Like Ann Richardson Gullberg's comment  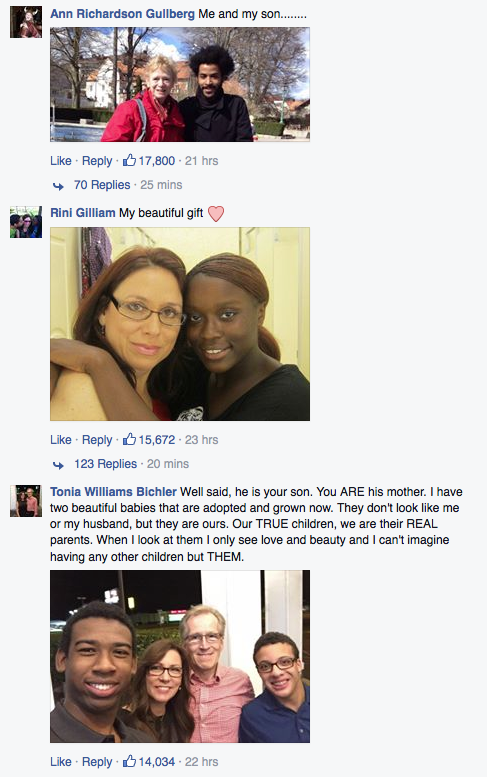61,161
